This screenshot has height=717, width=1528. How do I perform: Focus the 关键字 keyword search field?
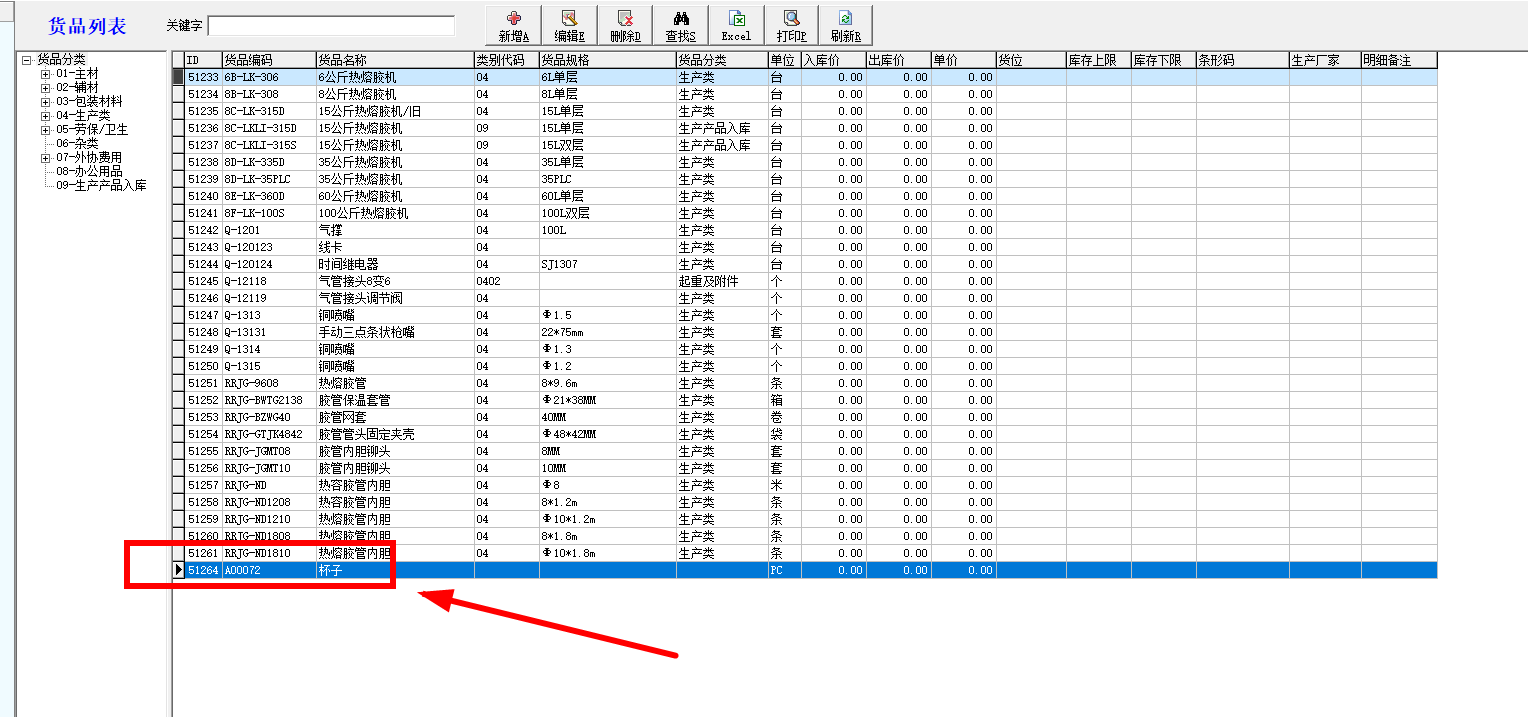tap(331, 26)
